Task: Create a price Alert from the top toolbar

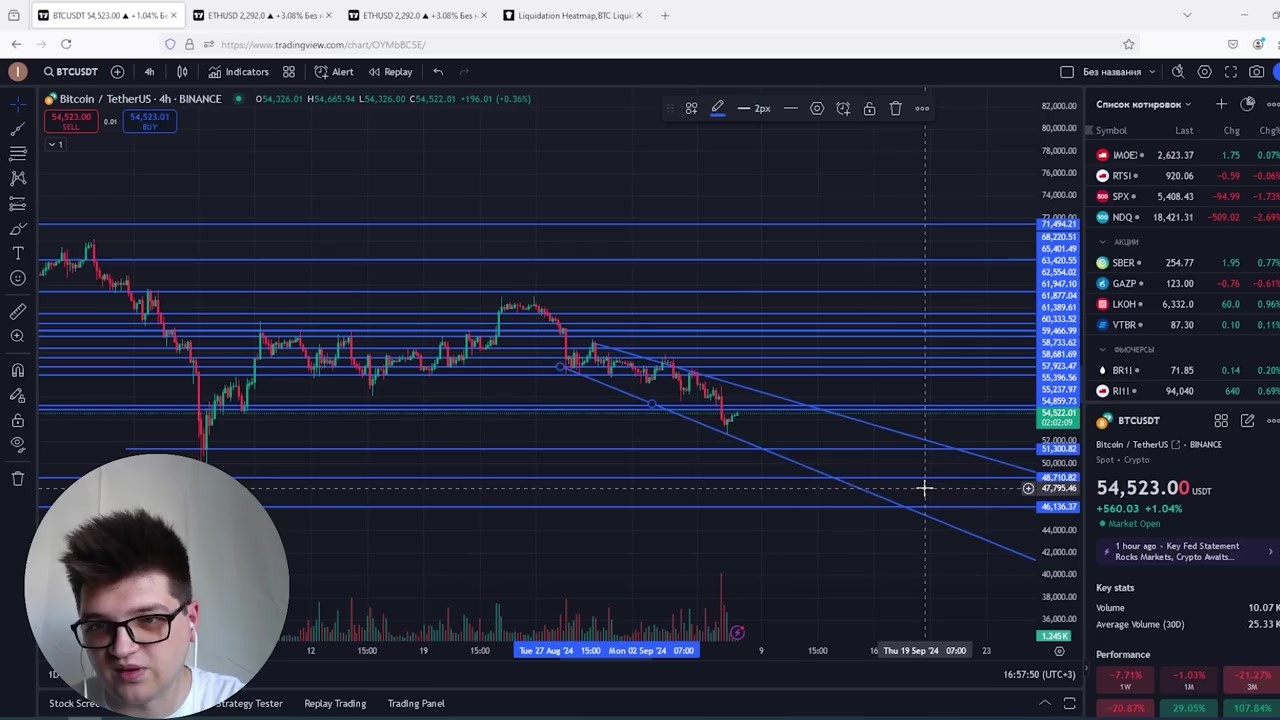Action: point(334,72)
